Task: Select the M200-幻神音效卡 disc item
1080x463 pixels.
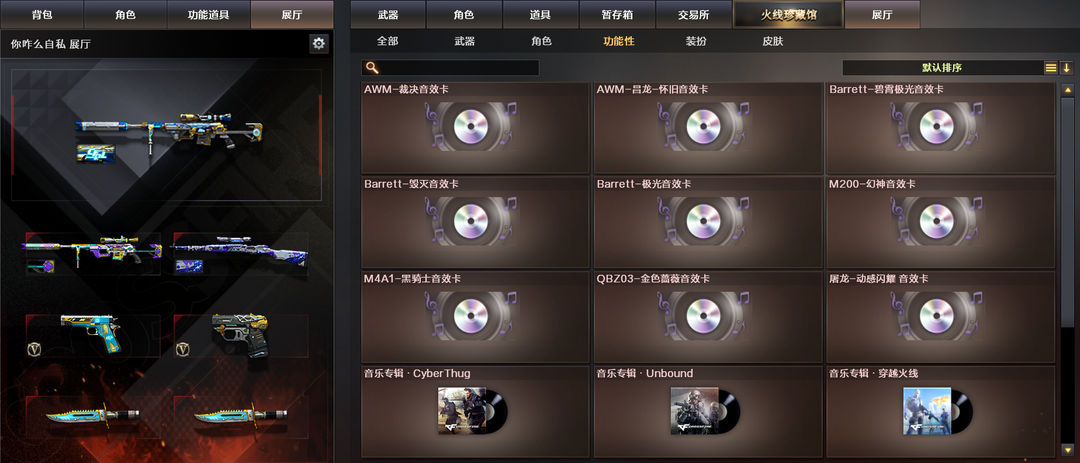Action: pos(940,223)
